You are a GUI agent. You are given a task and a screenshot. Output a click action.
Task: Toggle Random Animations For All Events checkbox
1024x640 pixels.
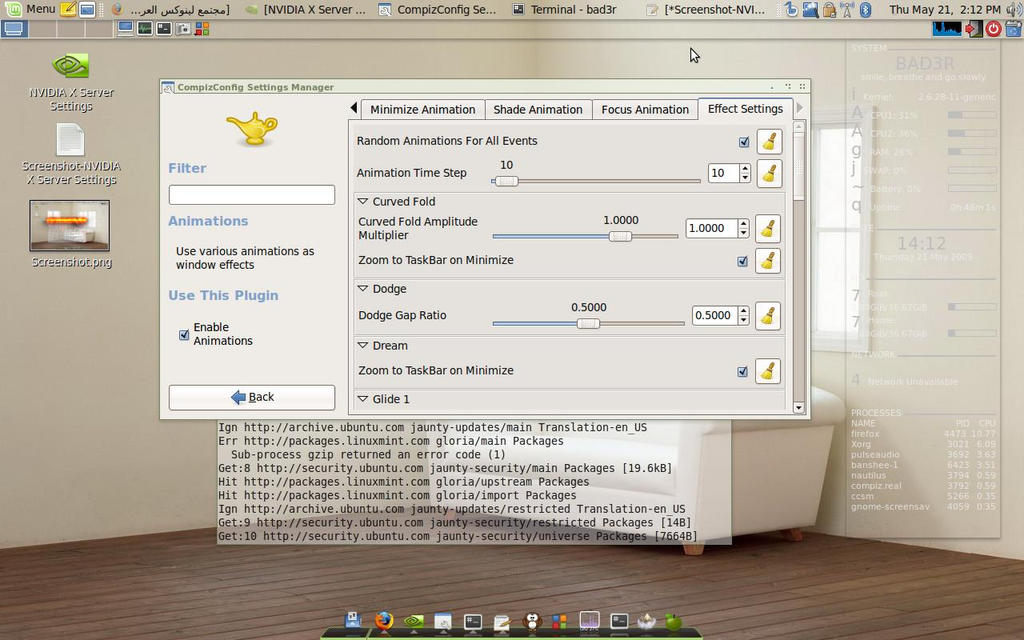coord(744,142)
